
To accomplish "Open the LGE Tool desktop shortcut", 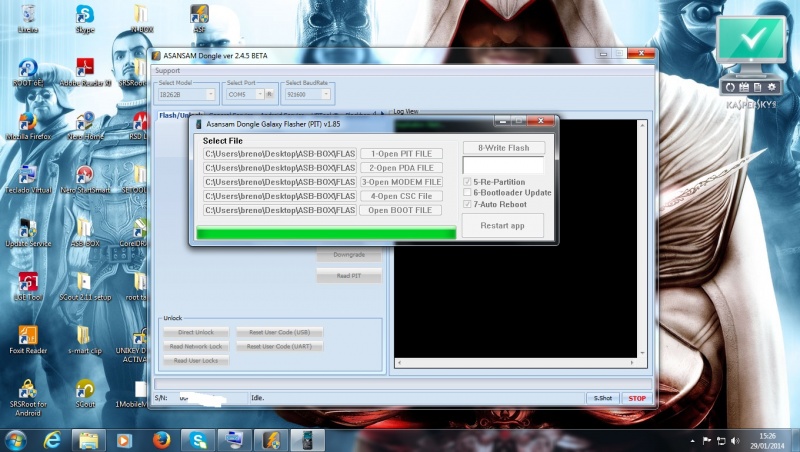I will pyautogui.click(x=28, y=287).
